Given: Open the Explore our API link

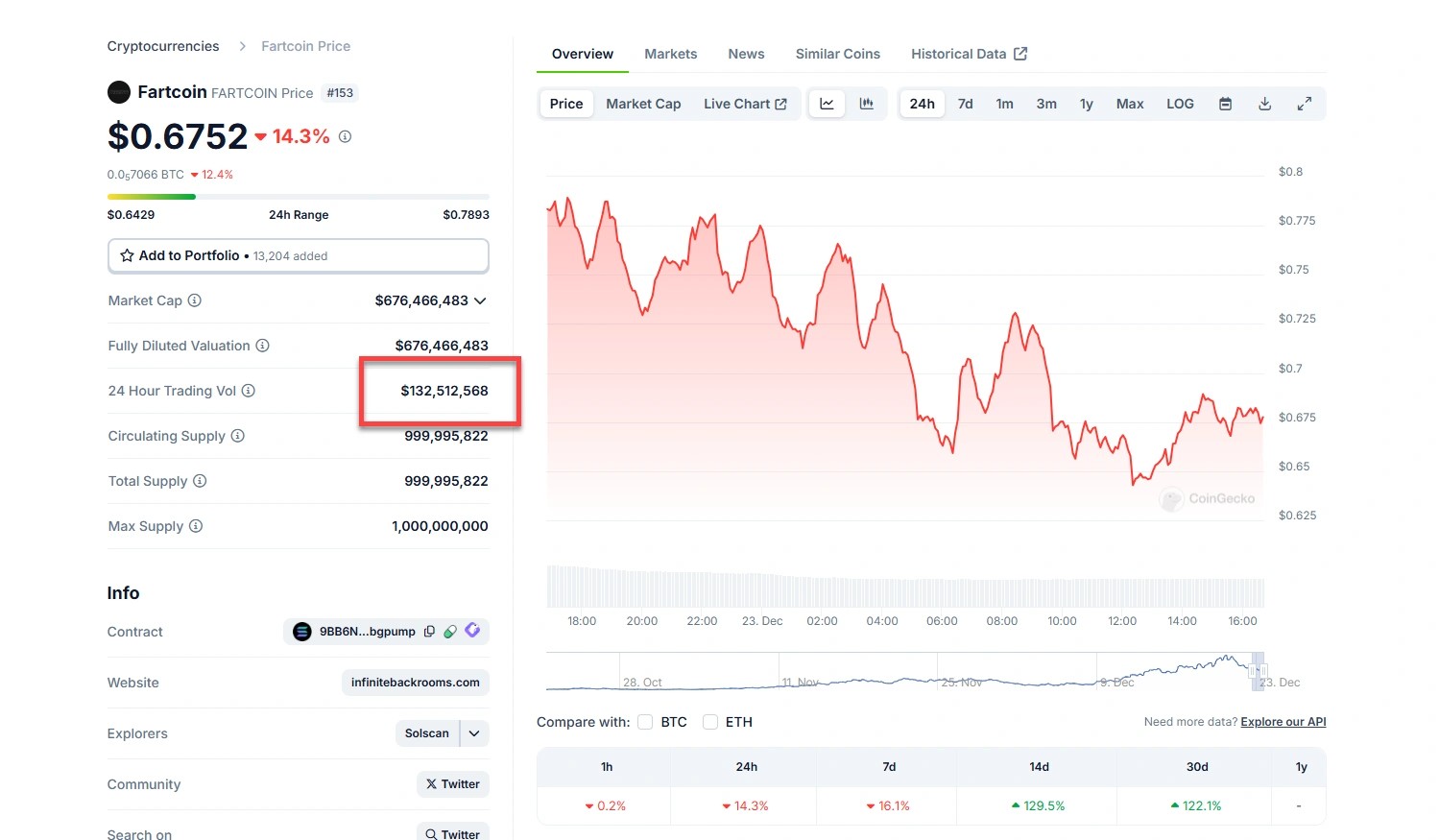Looking at the screenshot, I should pyautogui.click(x=1283, y=722).
